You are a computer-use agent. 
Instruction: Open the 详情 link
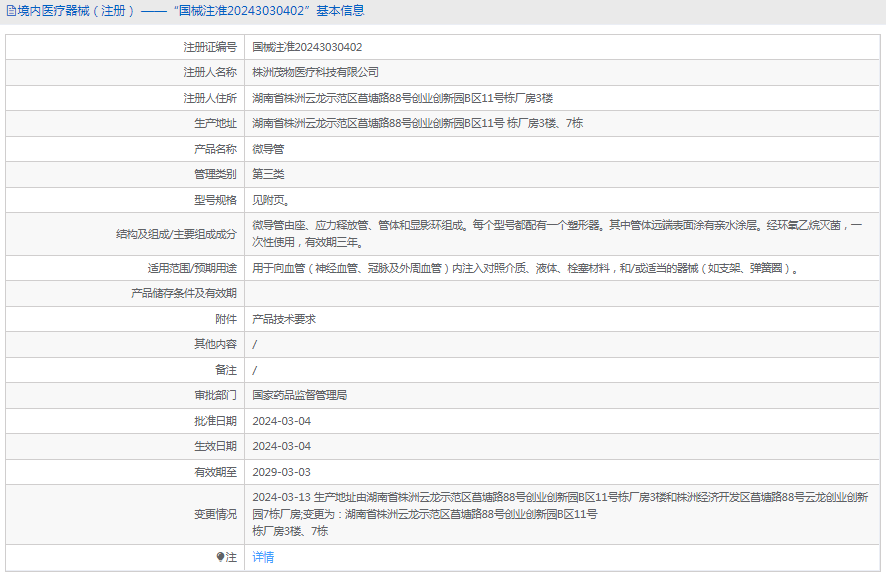[x=263, y=557]
